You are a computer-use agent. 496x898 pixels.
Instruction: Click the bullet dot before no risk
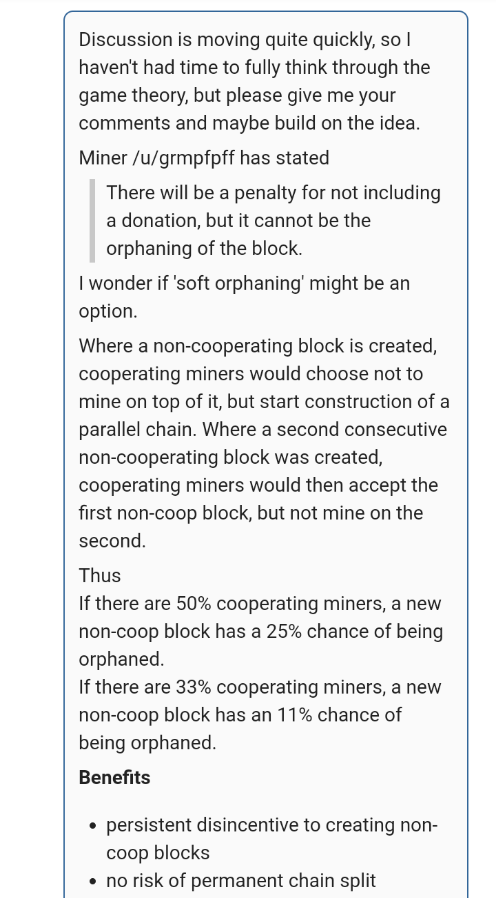click(x=93, y=881)
